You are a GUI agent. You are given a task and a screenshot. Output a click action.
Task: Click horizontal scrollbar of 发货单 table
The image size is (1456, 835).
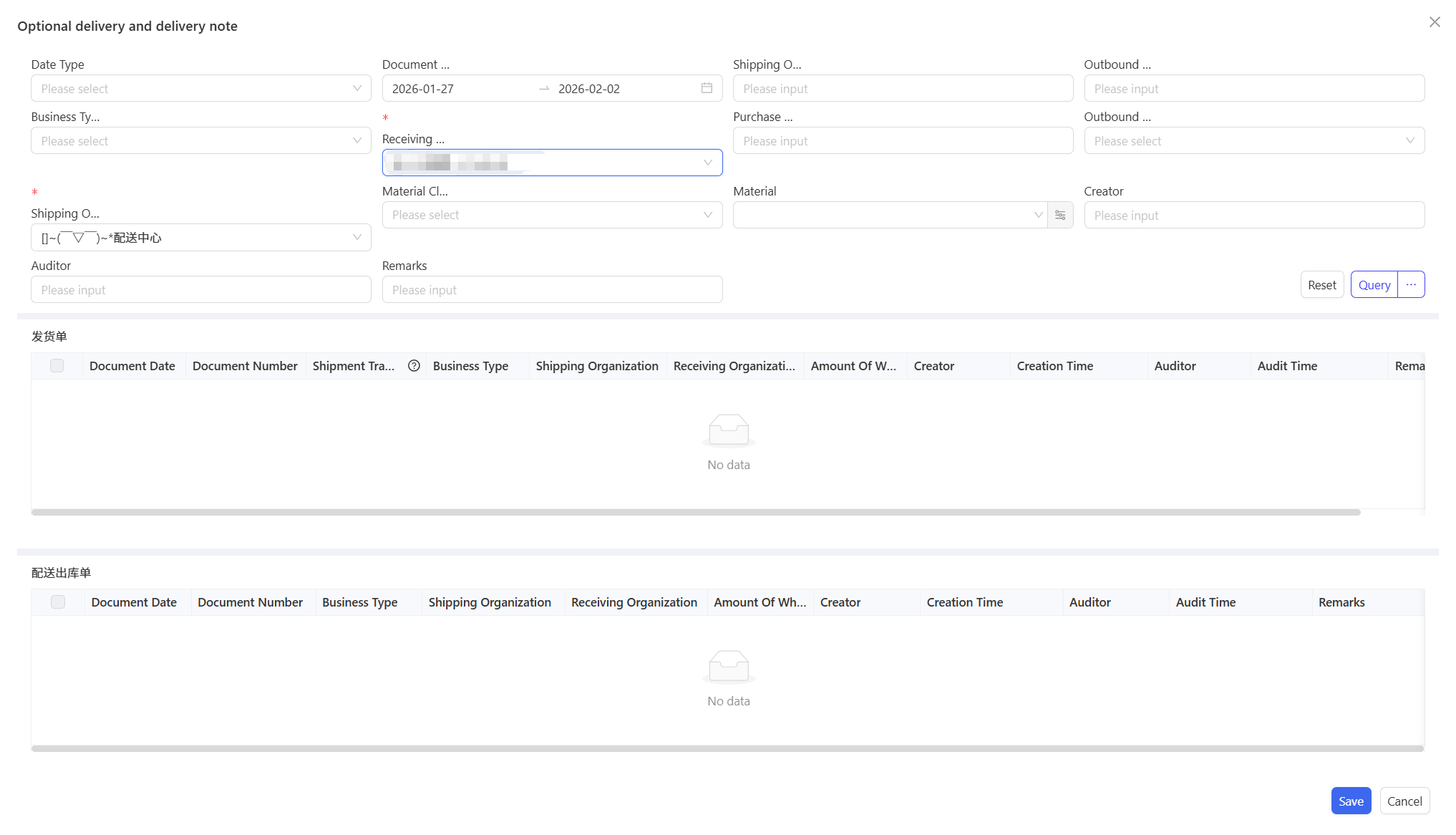(695, 512)
